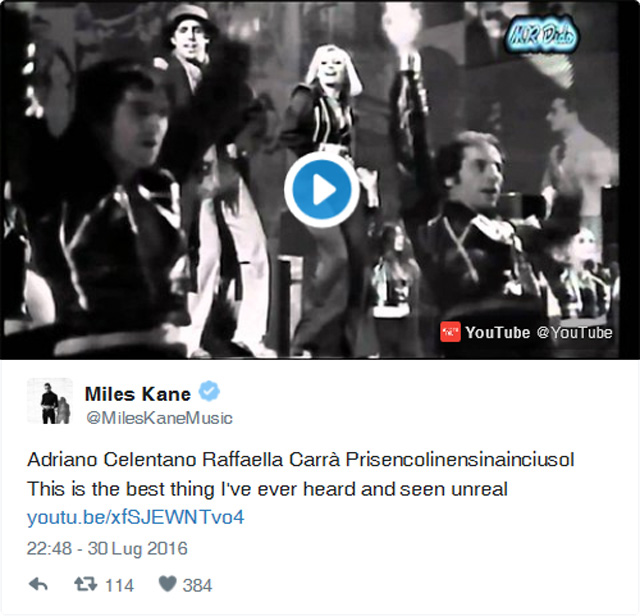
Task: Click the YouTube label on the video card
Action: (498, 332)
